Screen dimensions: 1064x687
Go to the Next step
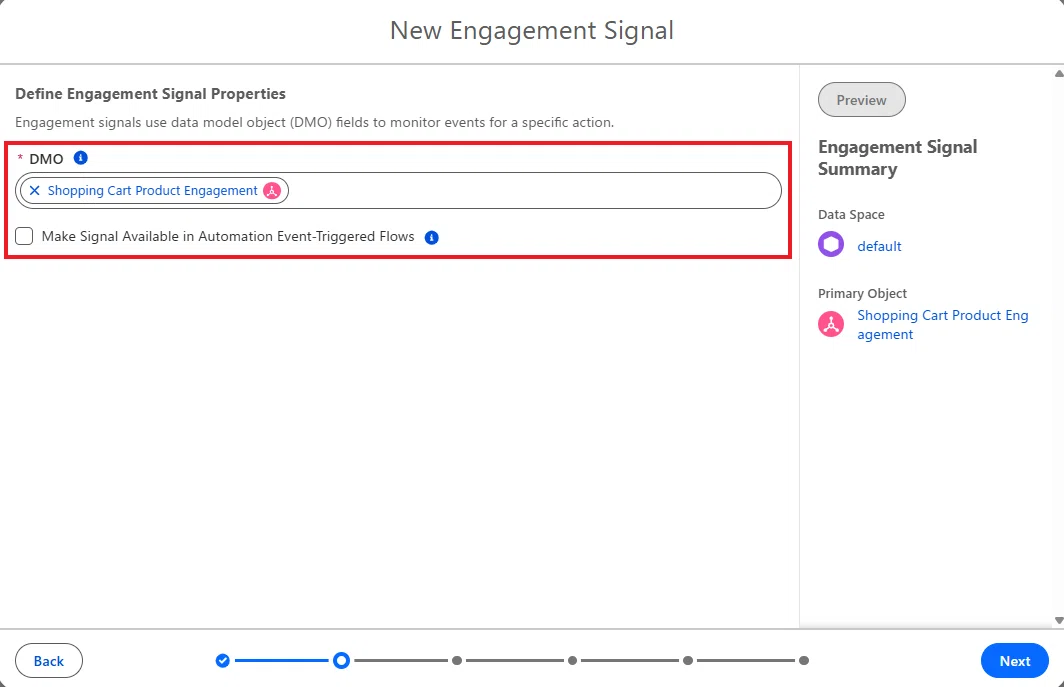tap(1014, 661)
